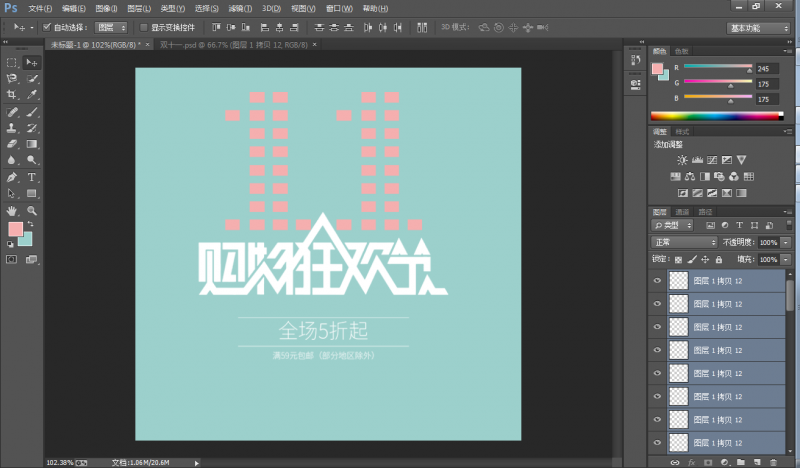Select the Crop tool
The image size is (800, 468).
12,94
